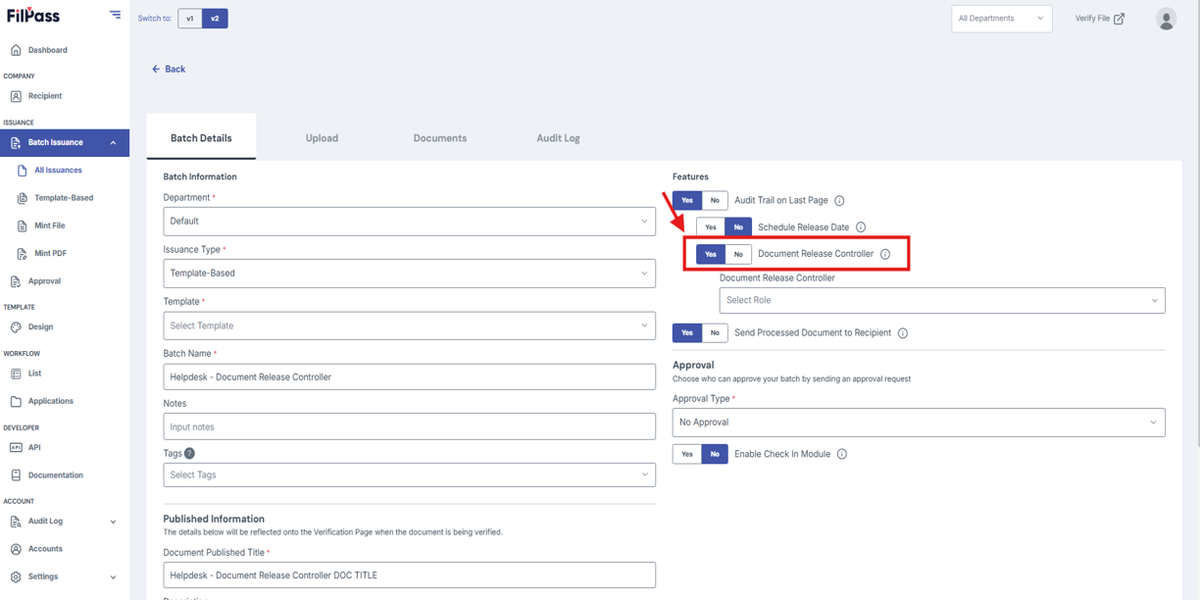The image size is (1200, 600).
Task: Open Department dropdown showing Default
Action: tap(410, 221)
